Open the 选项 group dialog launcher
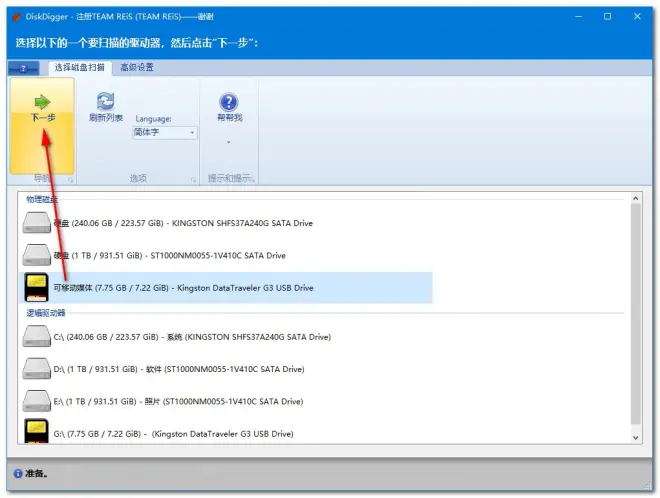660x498 pixels. pyautogui.click(x=193, y=180)
